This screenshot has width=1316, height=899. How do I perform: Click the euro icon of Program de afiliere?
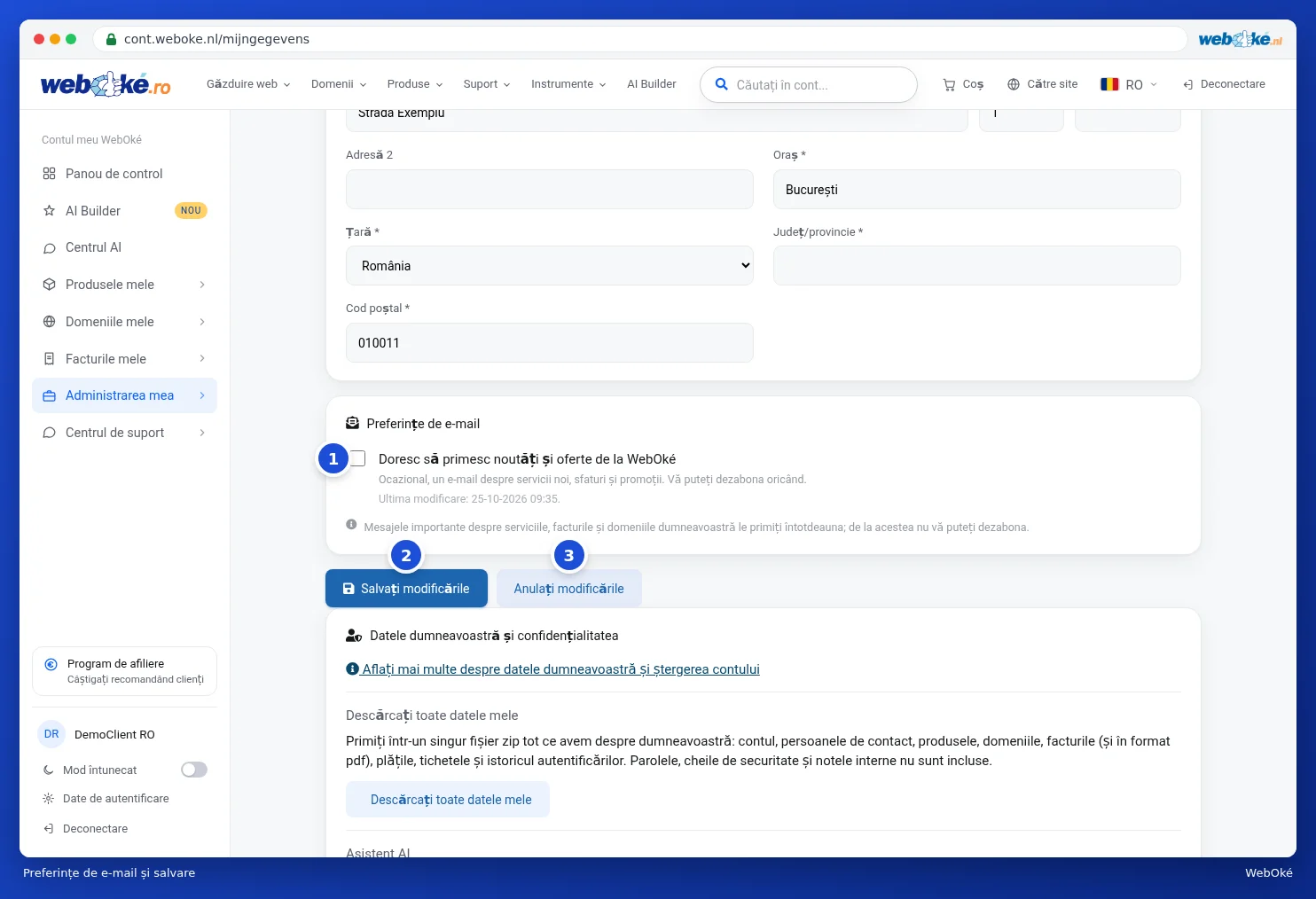pyautogui.click(x=51, y=664)
